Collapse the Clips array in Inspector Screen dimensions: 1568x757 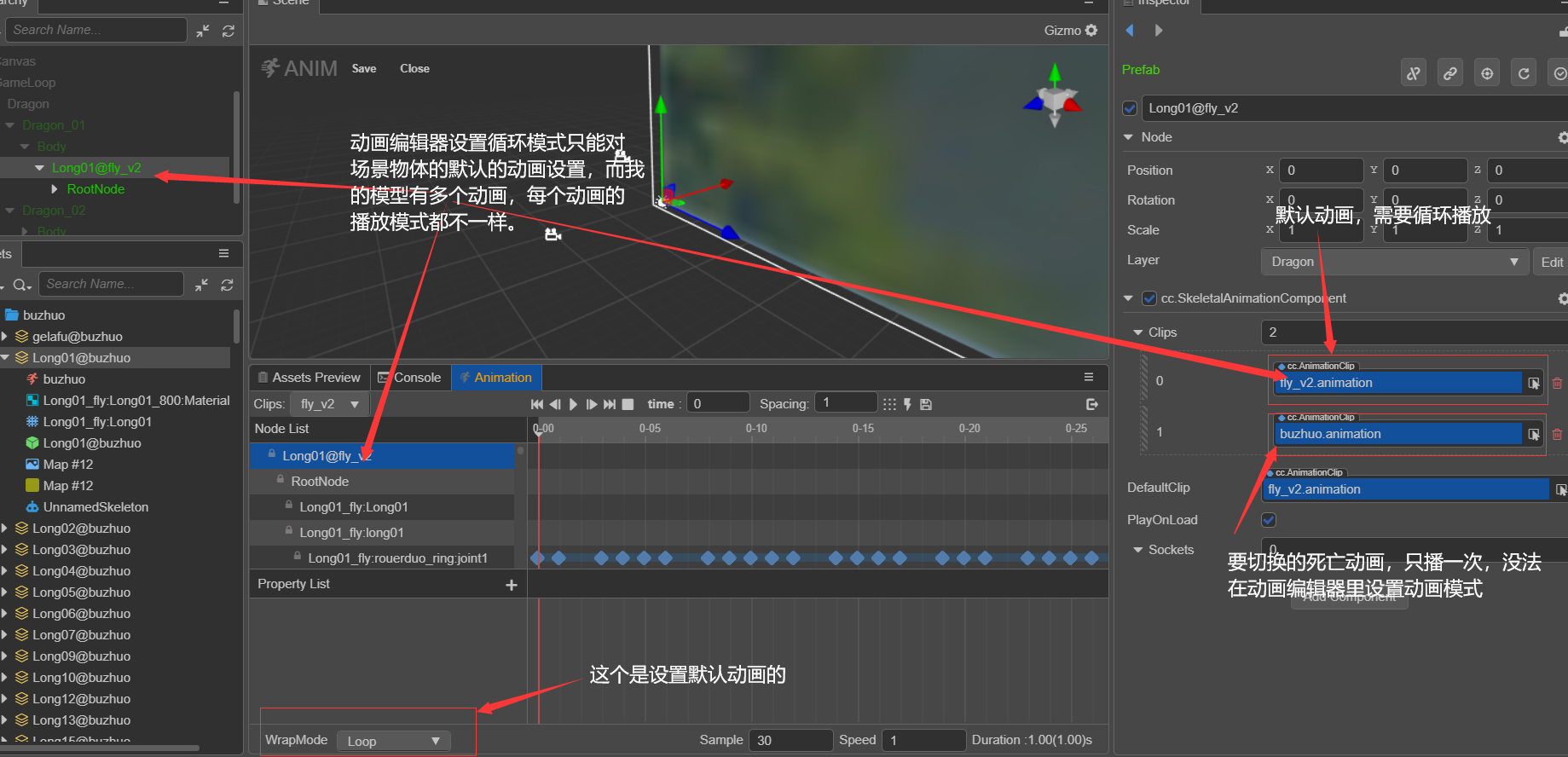1137,332
